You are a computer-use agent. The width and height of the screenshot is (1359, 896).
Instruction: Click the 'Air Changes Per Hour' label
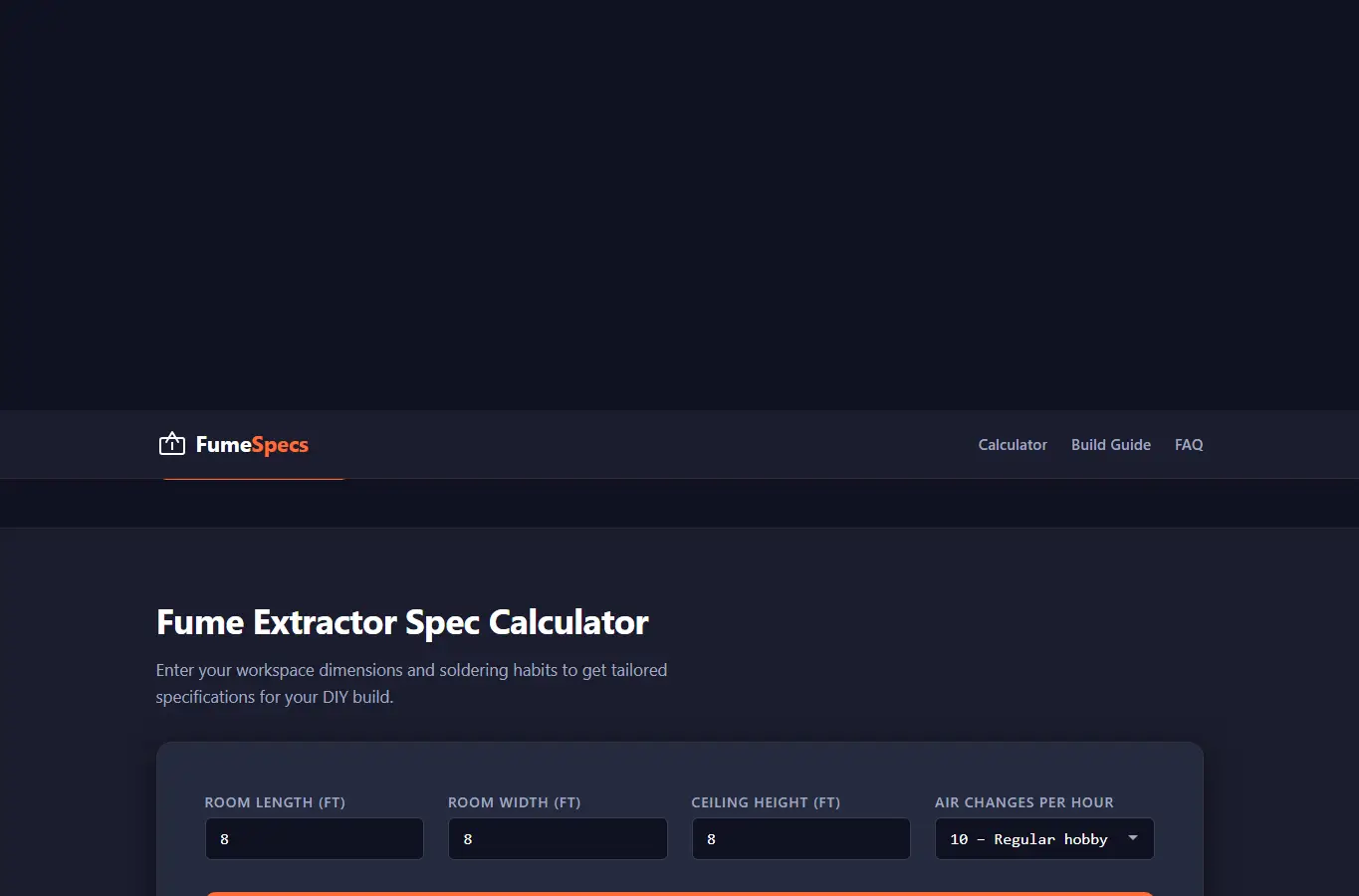click(1024, 802)
